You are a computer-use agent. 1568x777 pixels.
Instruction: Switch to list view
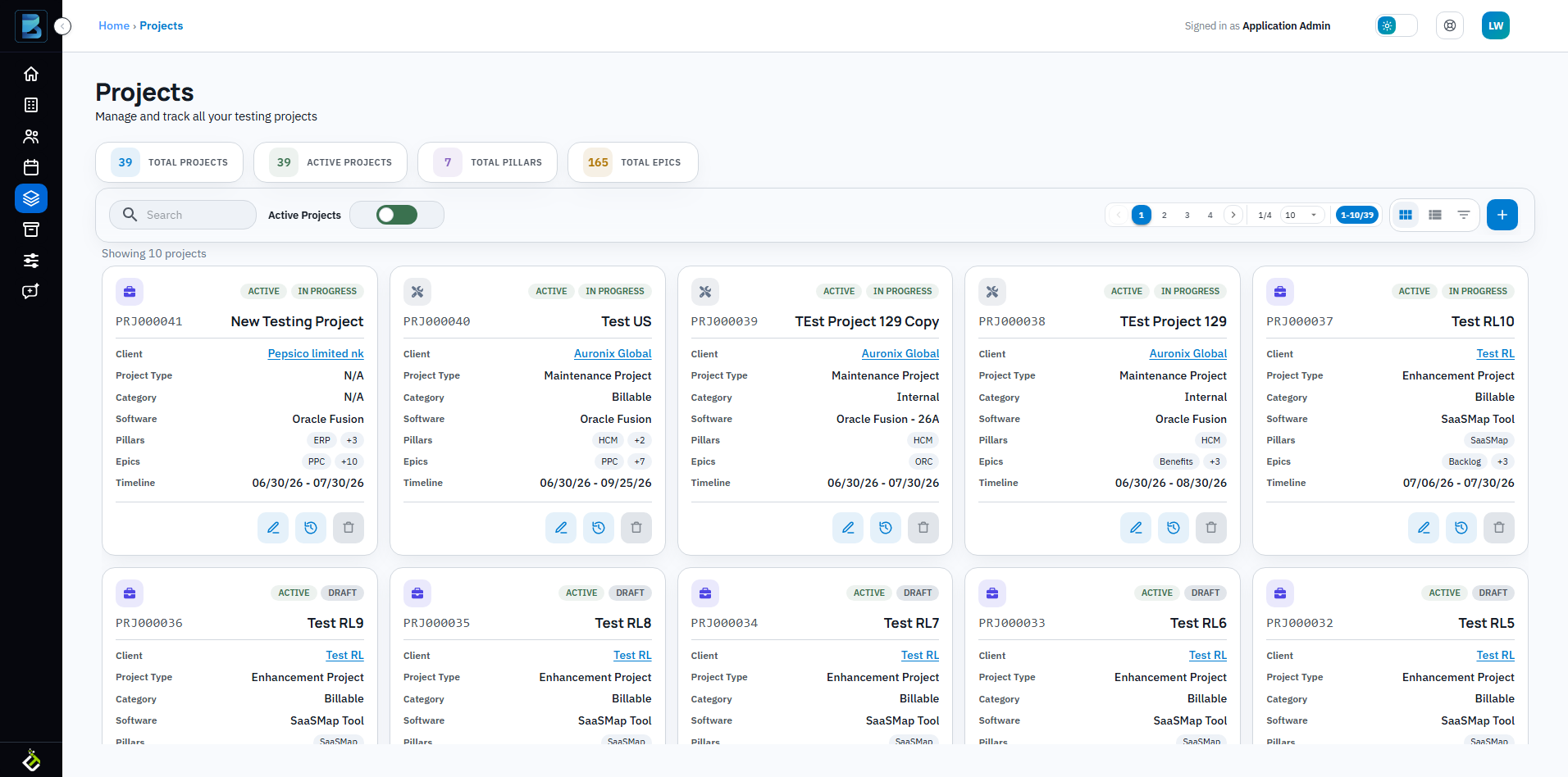1435,215
